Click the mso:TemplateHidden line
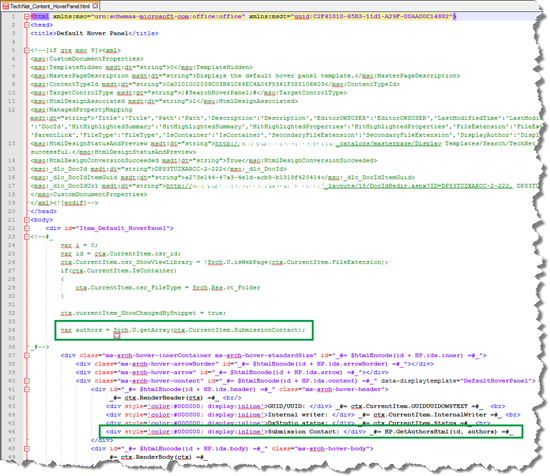Screen dimensions: 550x476 pos(141,67)
